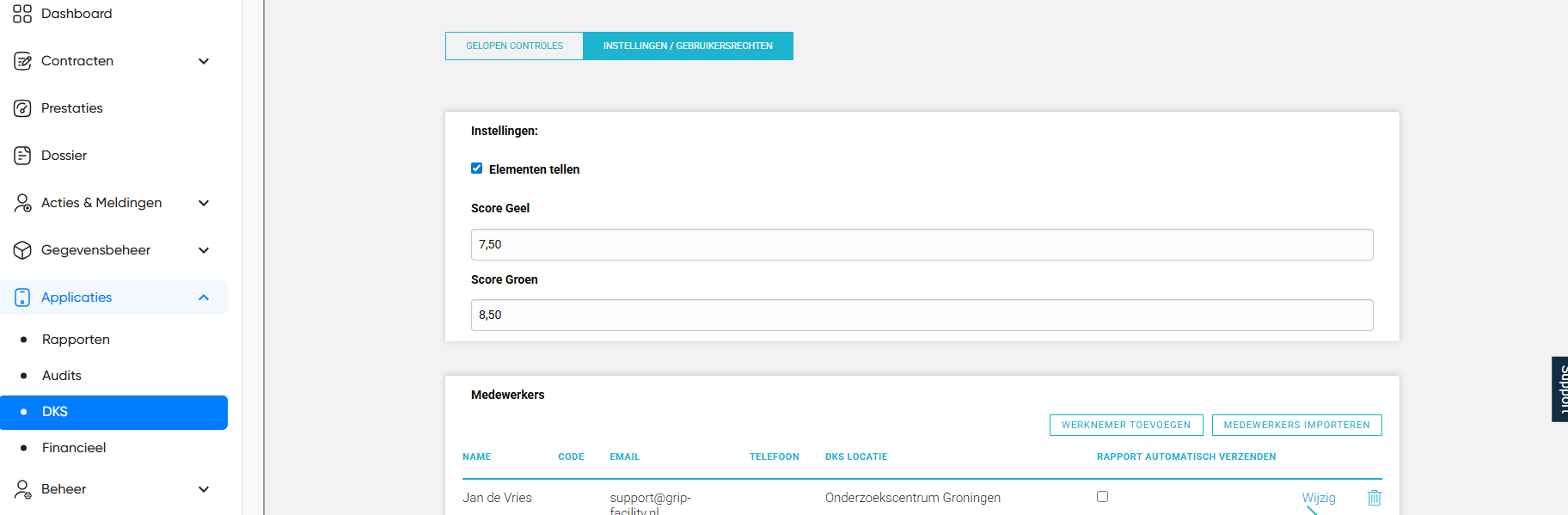Click the Score Geel input field
The width and height of the screenshot is (1568, 515).
[x=922, y=245]
